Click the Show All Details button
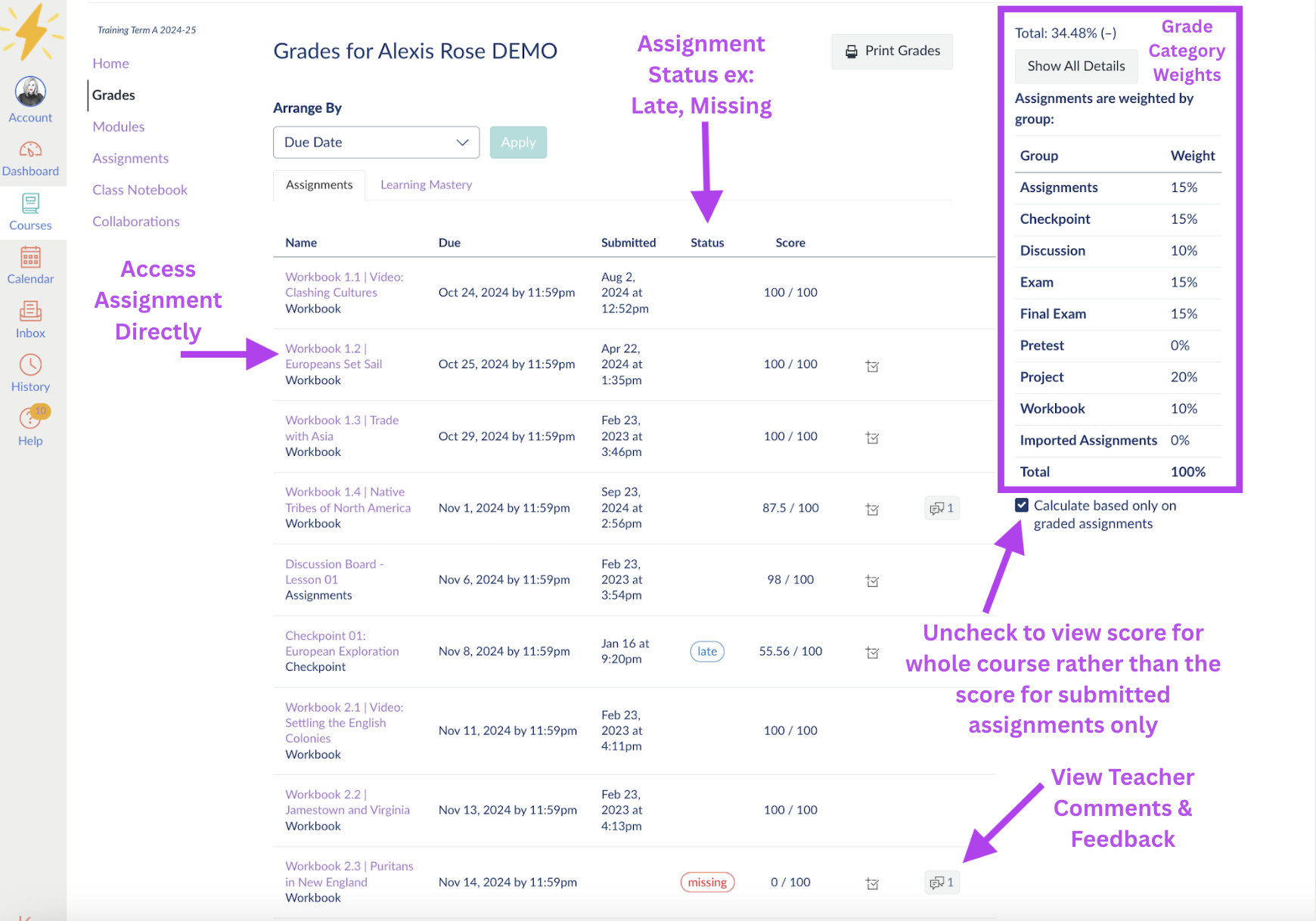The height and width of the screenshot is (921, 1316). point(1075,66)
